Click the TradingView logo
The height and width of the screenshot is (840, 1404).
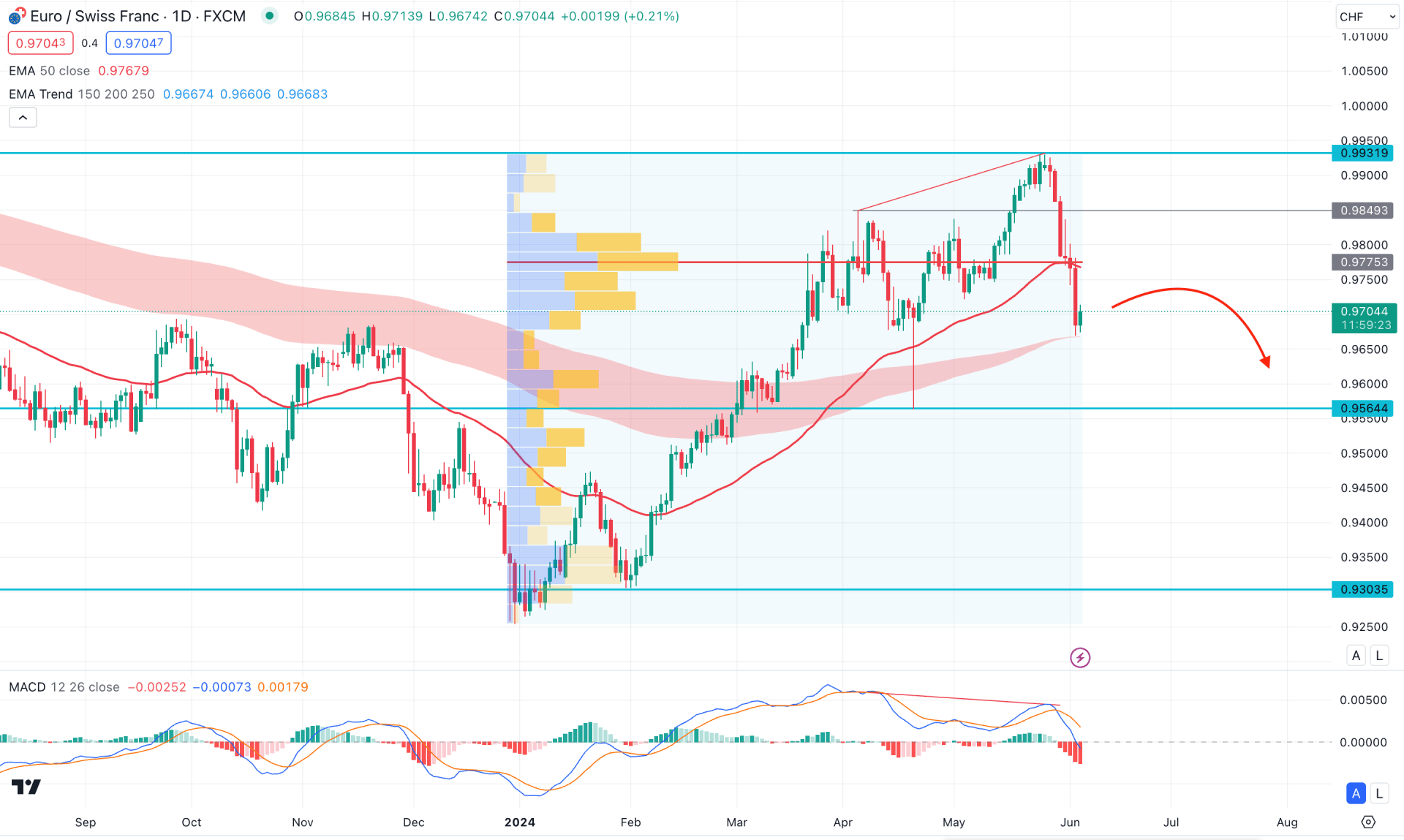pos(26,787)
